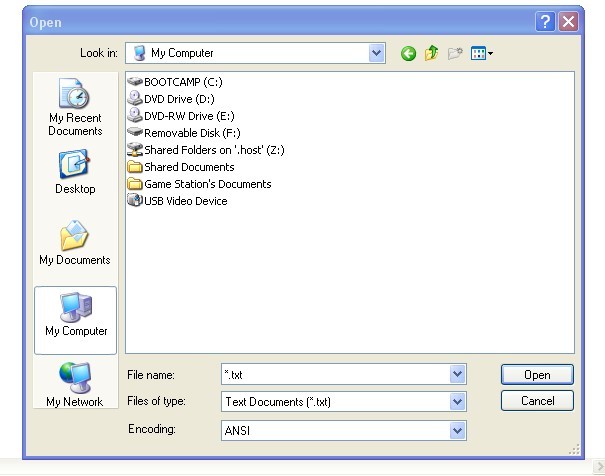Click the green Back navigation arrow
Viewport: 605px width, 476px height.
tap(408, 54)
